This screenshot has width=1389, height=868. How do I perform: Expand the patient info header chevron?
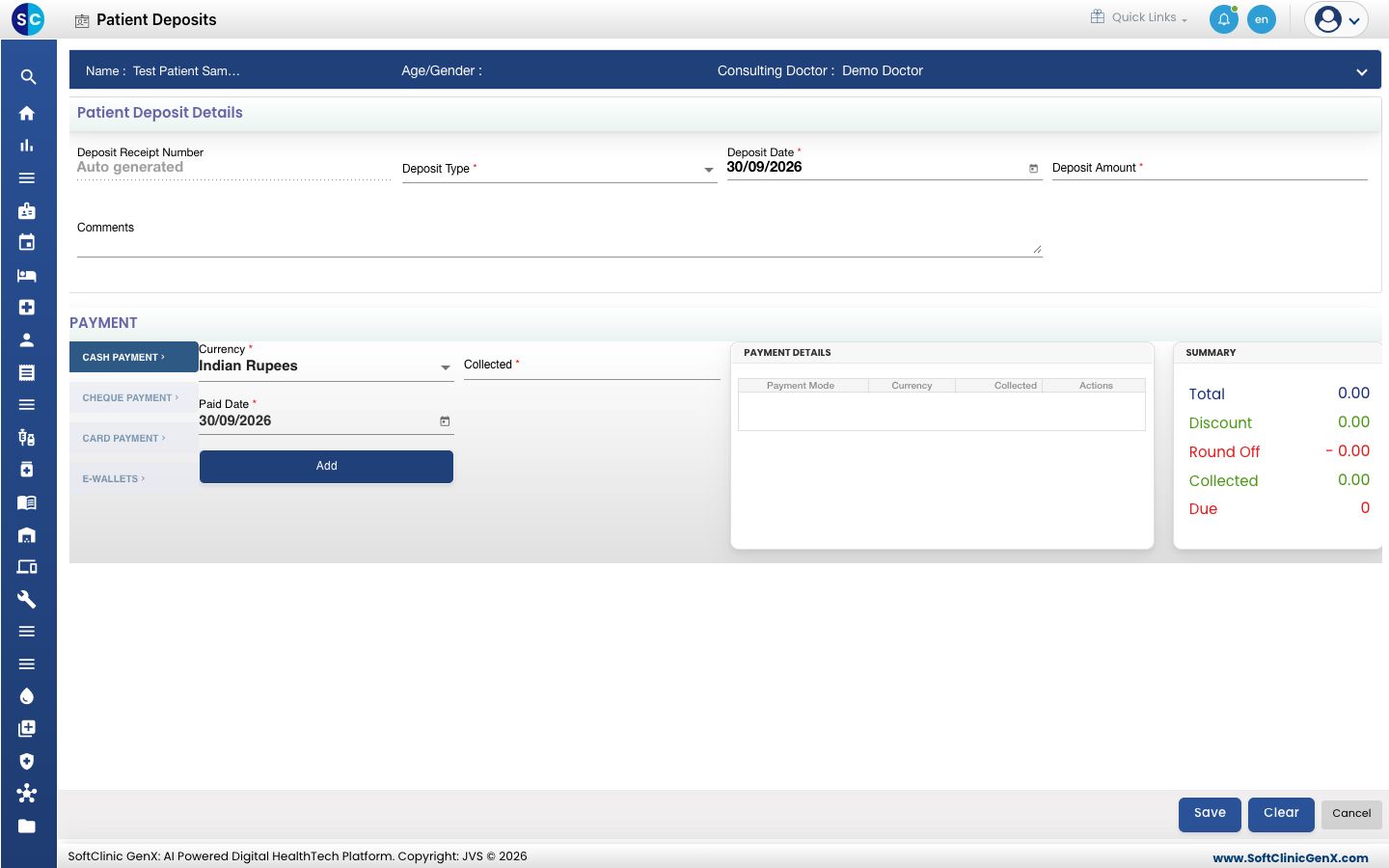tap(1362, 72)
